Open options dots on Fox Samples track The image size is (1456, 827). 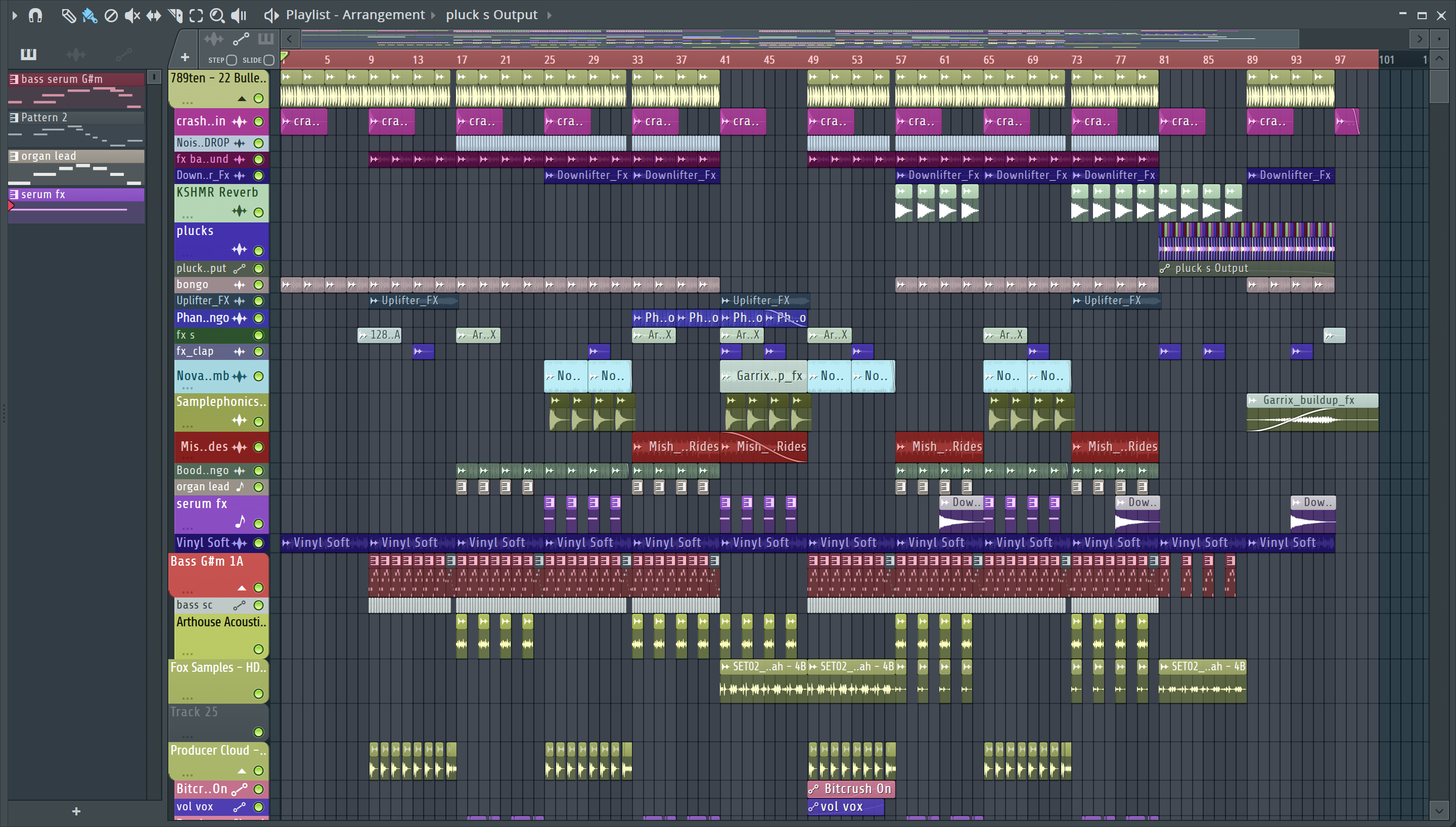click(188, 698)
